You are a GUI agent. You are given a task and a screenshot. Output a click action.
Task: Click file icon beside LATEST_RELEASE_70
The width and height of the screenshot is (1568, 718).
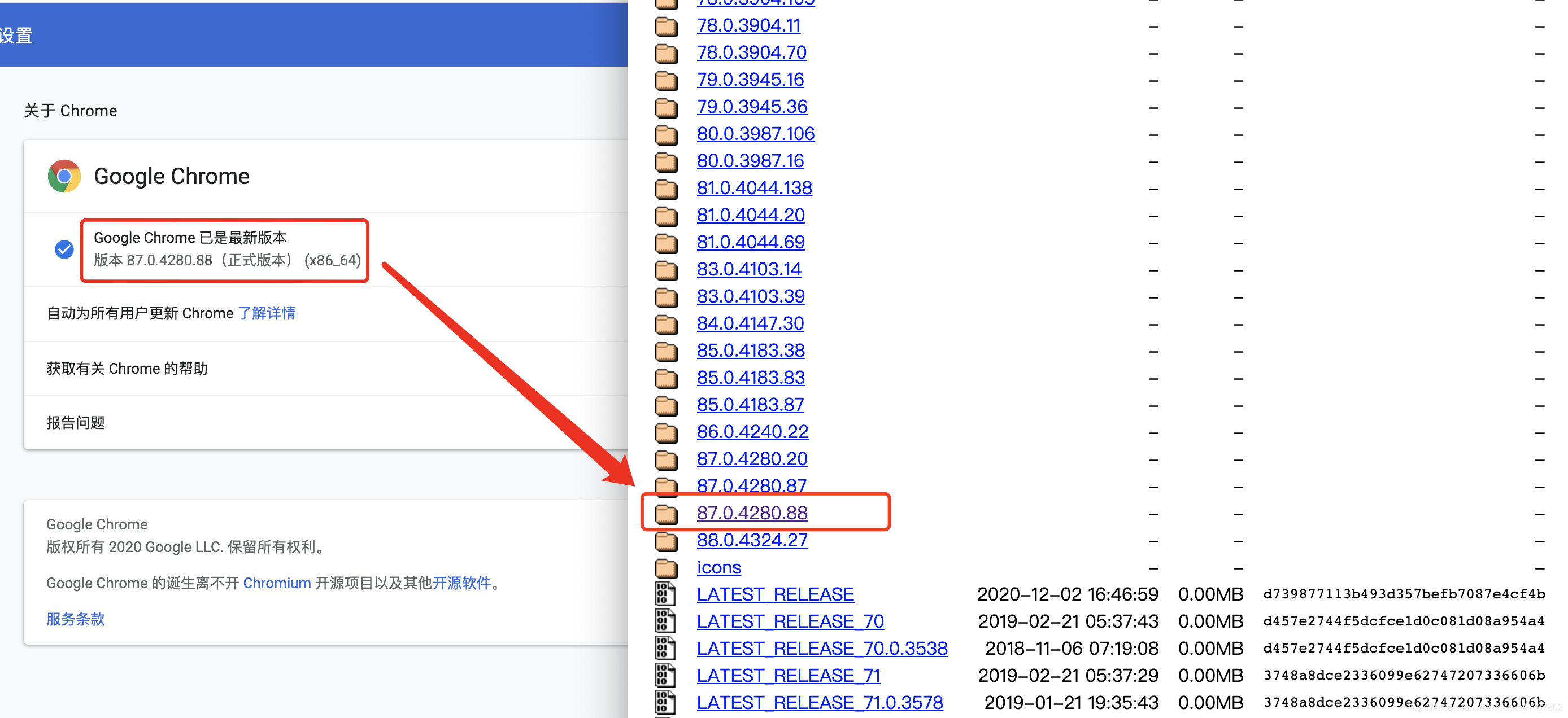[x=665, y=621]
